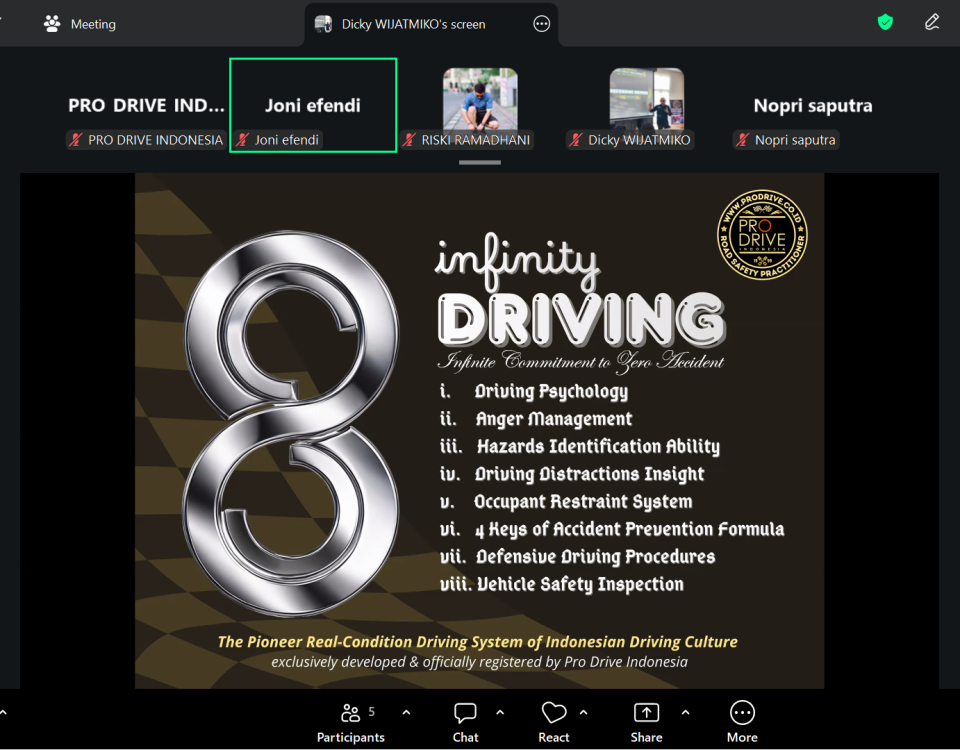Click the Pro Drive logo badge on slide
The width and height of the screenshot is (960, 750).
[x=762, y=234]
